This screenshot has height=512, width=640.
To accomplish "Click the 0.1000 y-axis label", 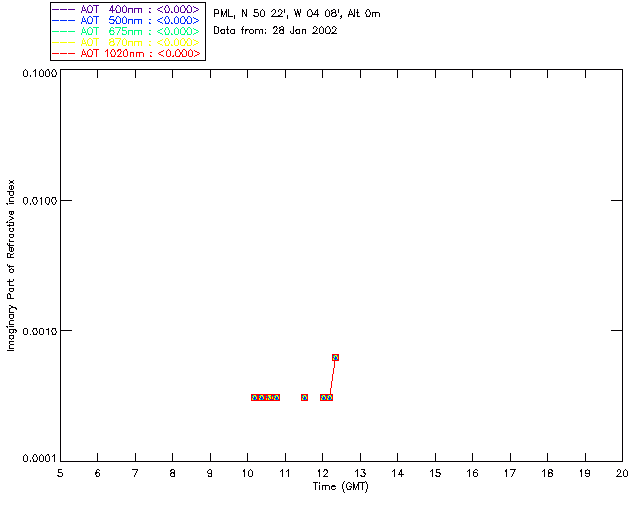I will click(40, 73).
